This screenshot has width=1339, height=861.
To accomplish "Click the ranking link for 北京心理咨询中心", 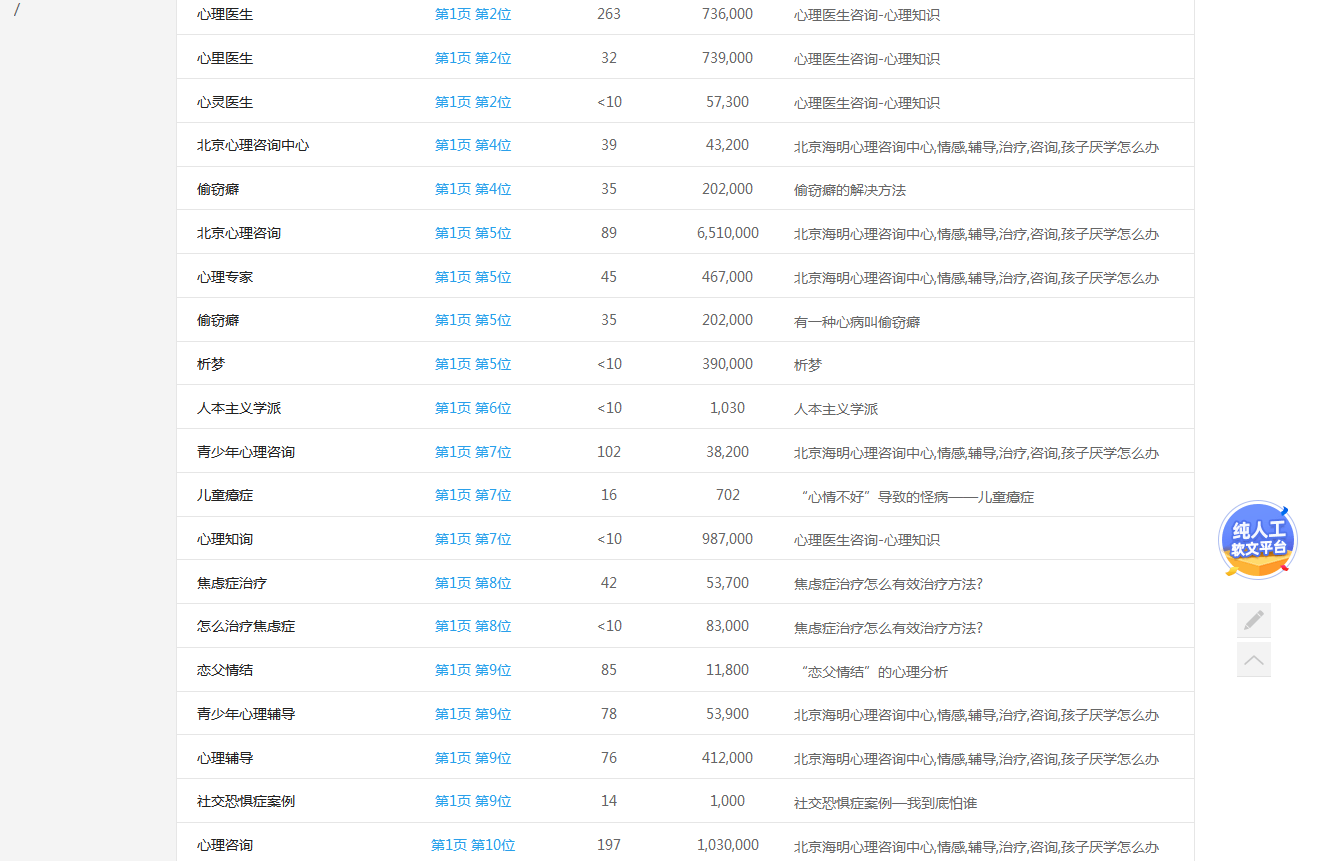I will pyautogui.click(x=472, y=145).
